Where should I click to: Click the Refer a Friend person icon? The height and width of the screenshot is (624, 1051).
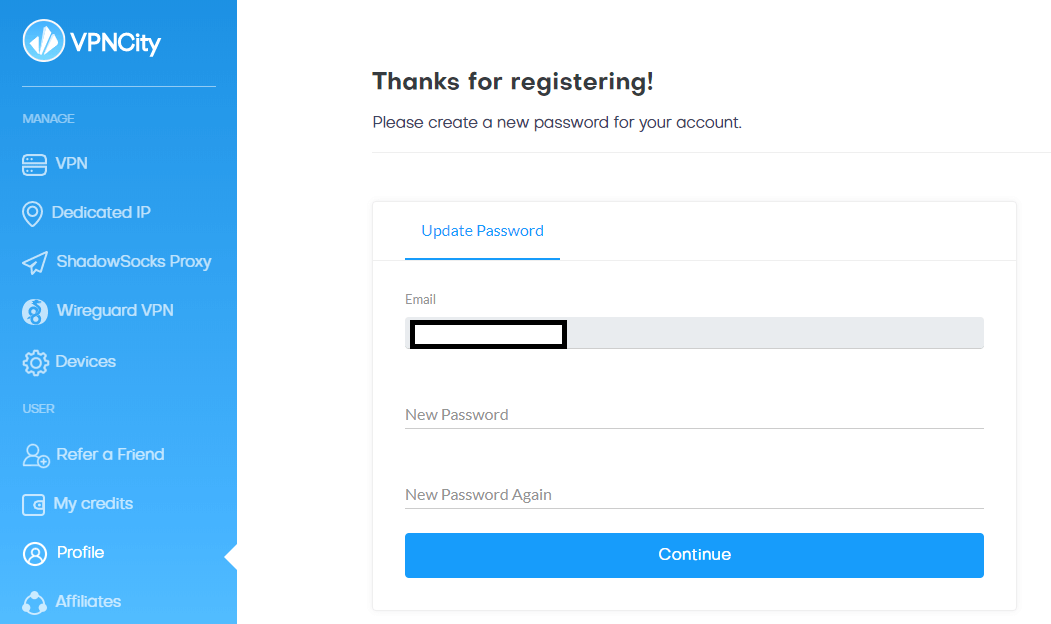(36, 456)
